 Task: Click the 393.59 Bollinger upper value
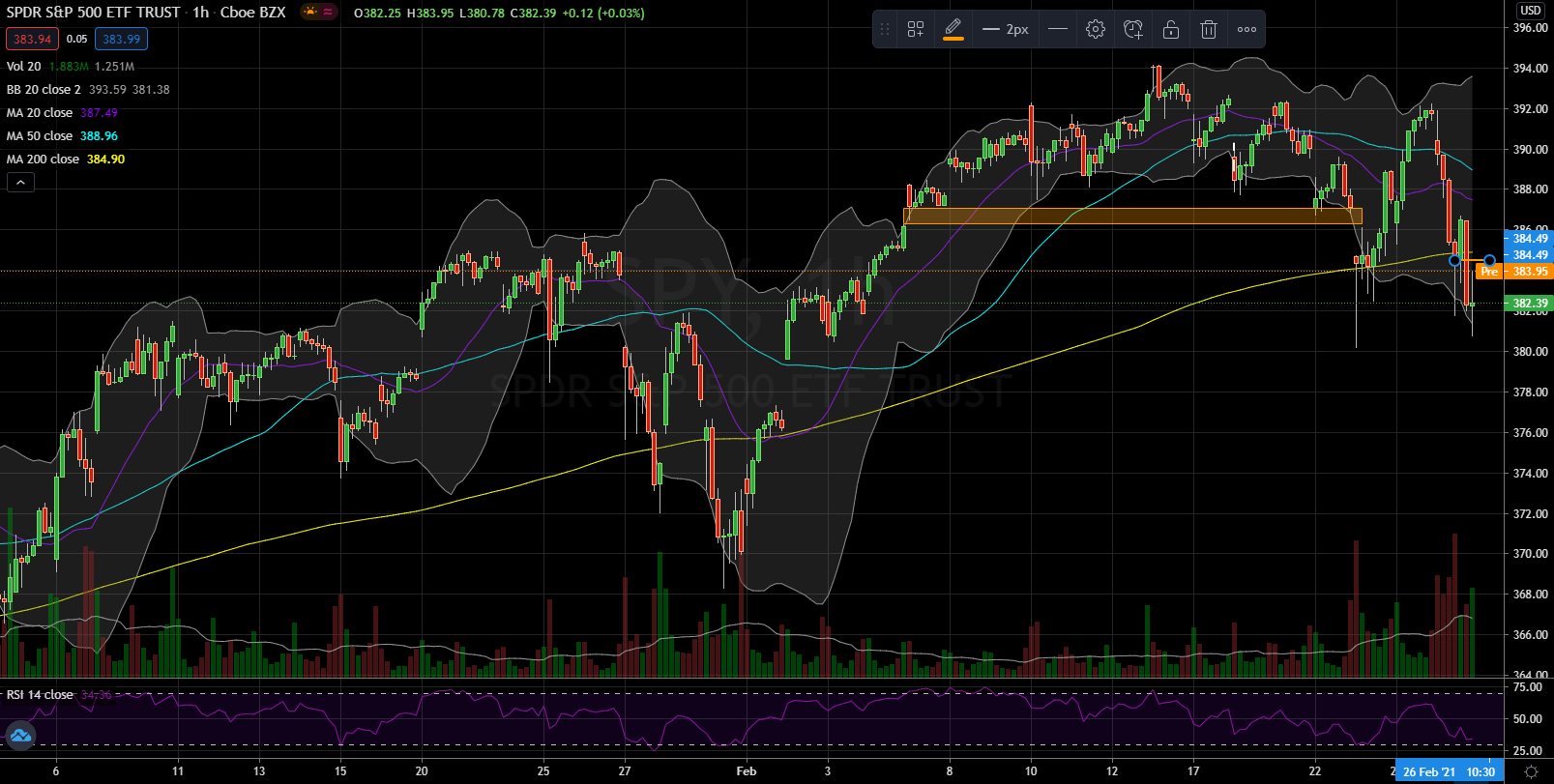coord(107,90)
